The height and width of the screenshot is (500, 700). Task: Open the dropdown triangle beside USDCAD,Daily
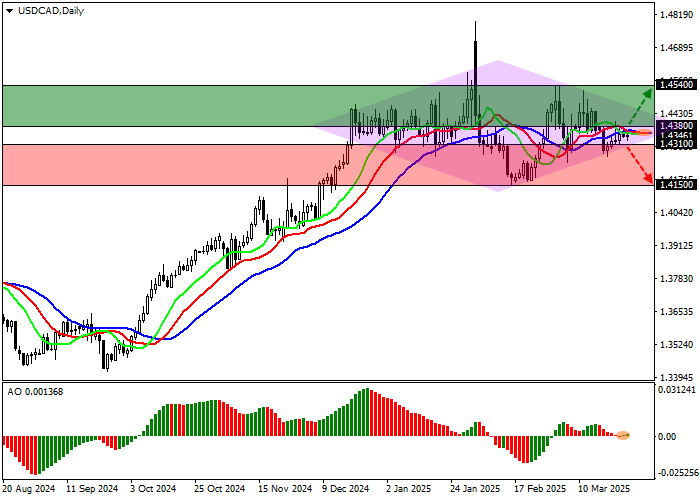click(x=9, y=10)
